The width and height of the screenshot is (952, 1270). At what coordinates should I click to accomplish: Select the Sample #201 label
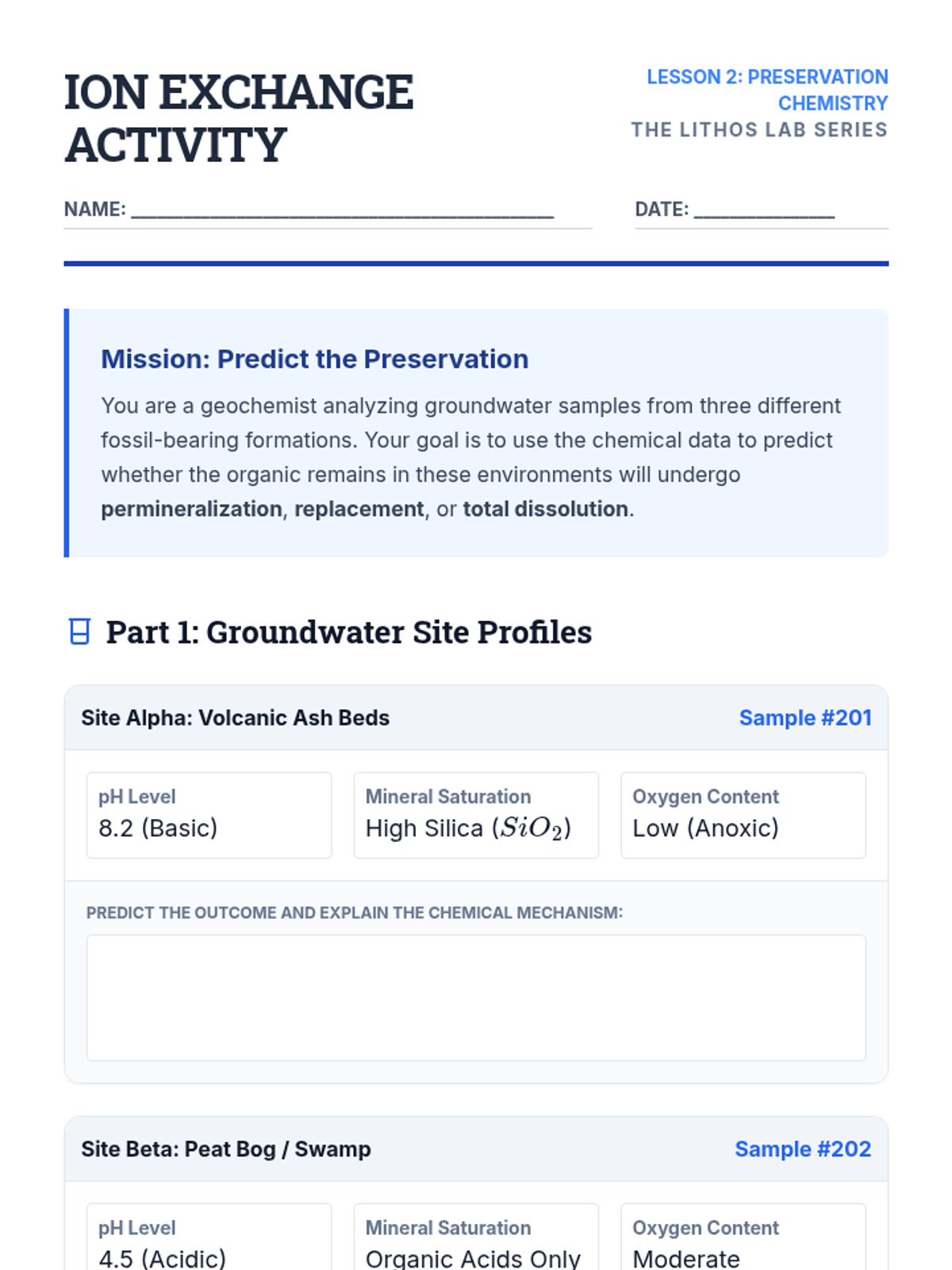(x=805, y=718)
